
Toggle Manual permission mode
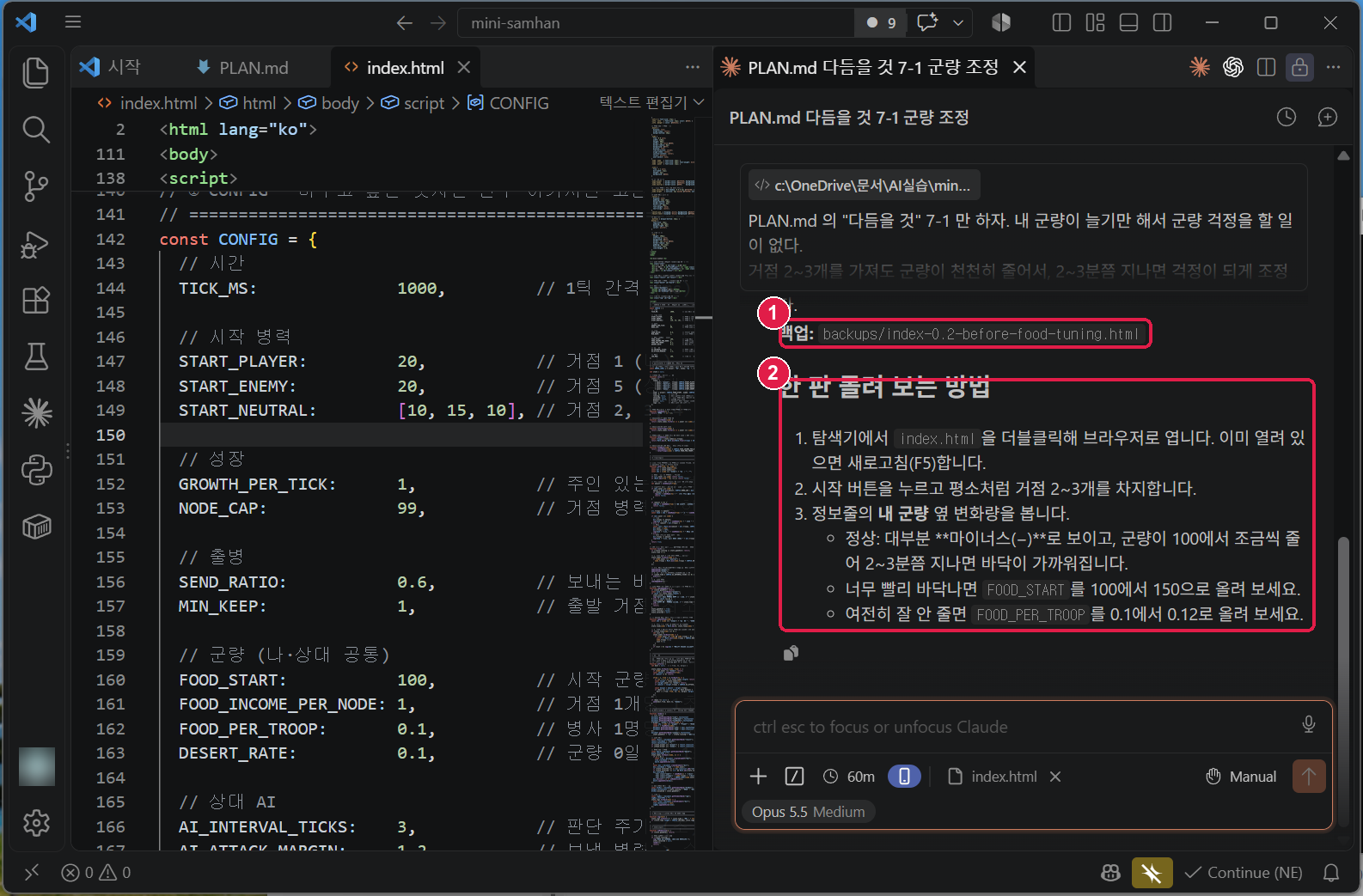[1241, 777]
